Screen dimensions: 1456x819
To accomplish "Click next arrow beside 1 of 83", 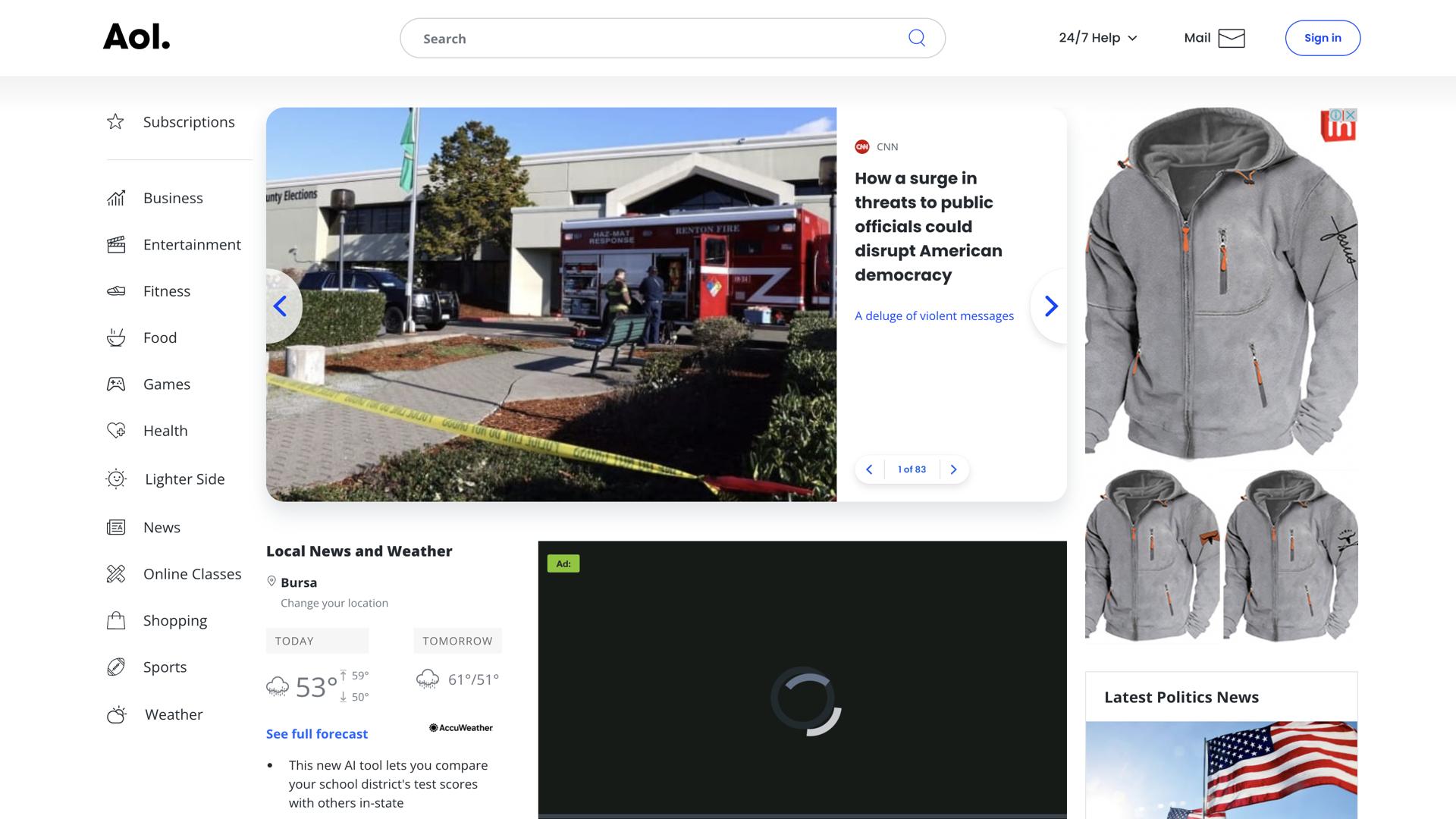I will click(x=953, y=469).
